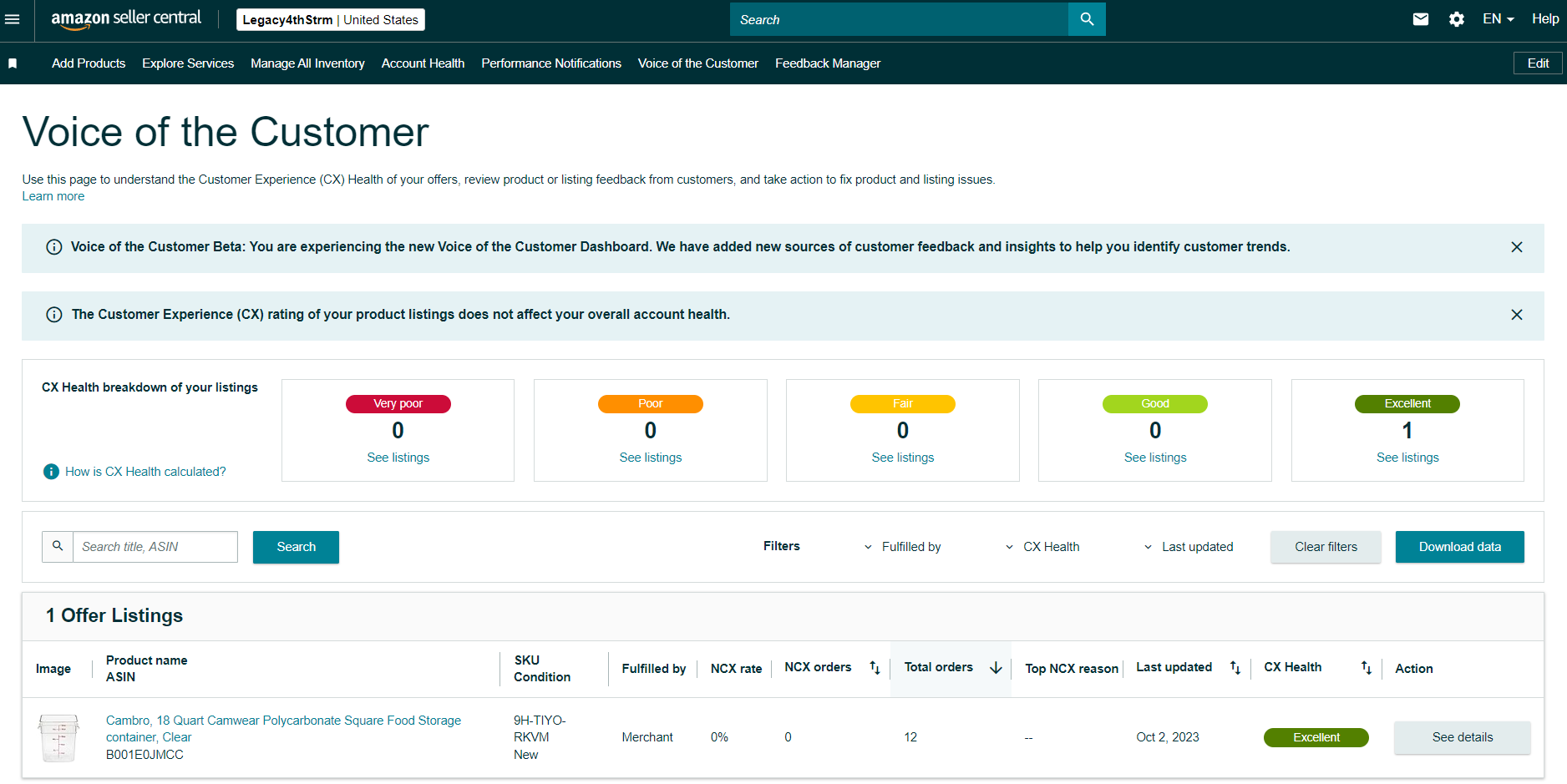1567x784 pixels.
Task: Click the Download data button
Action: [x=1460, y=547]
